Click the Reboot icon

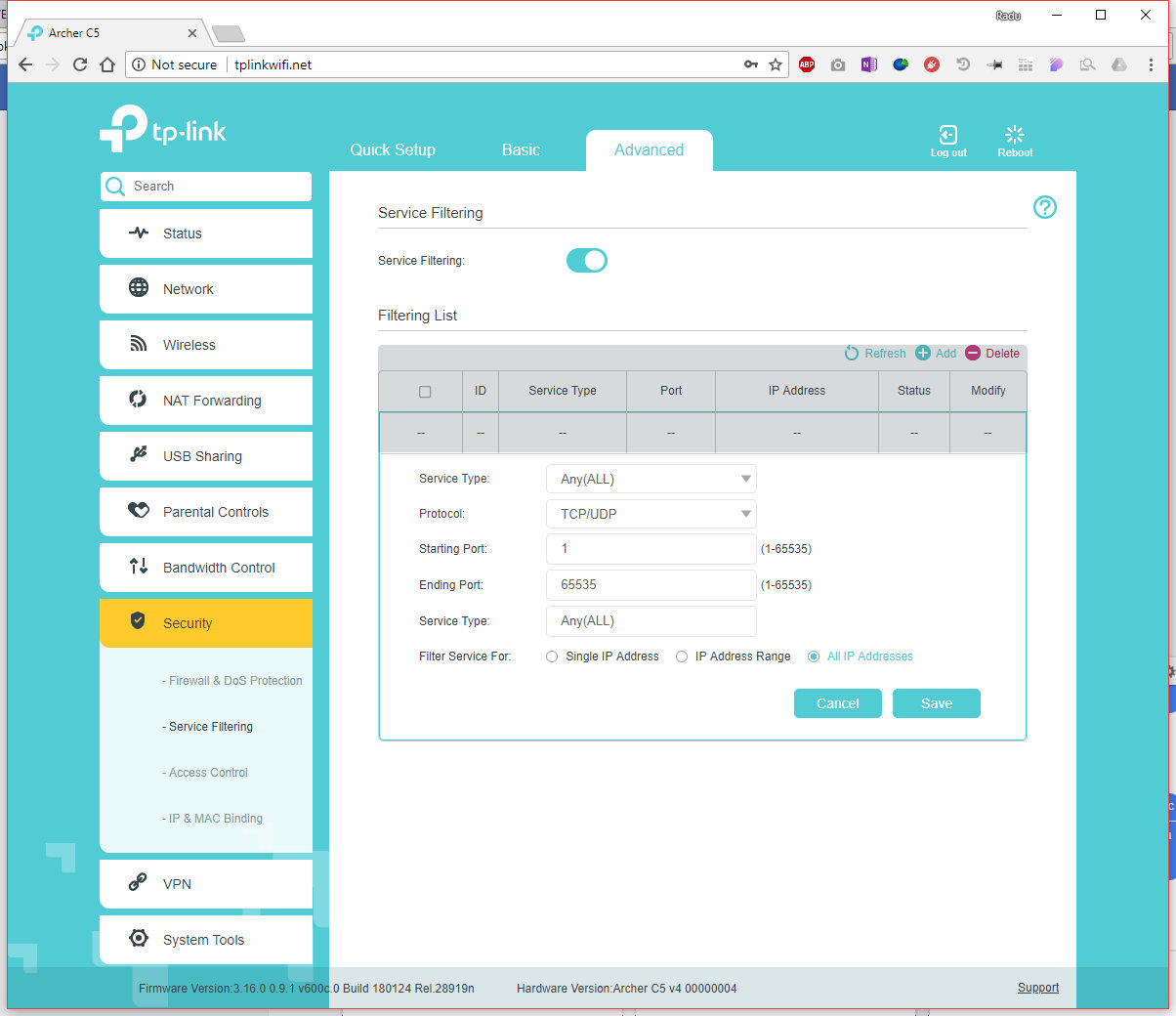coord(1015,135)
